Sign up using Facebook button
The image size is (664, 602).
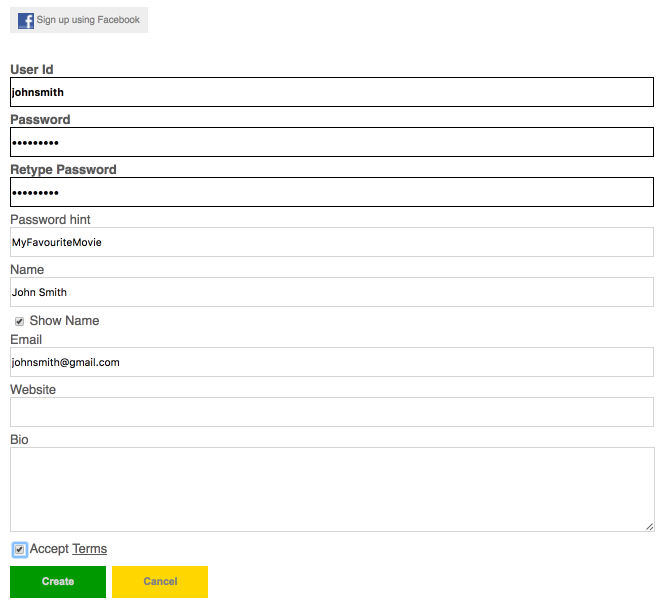click(79, 20)
